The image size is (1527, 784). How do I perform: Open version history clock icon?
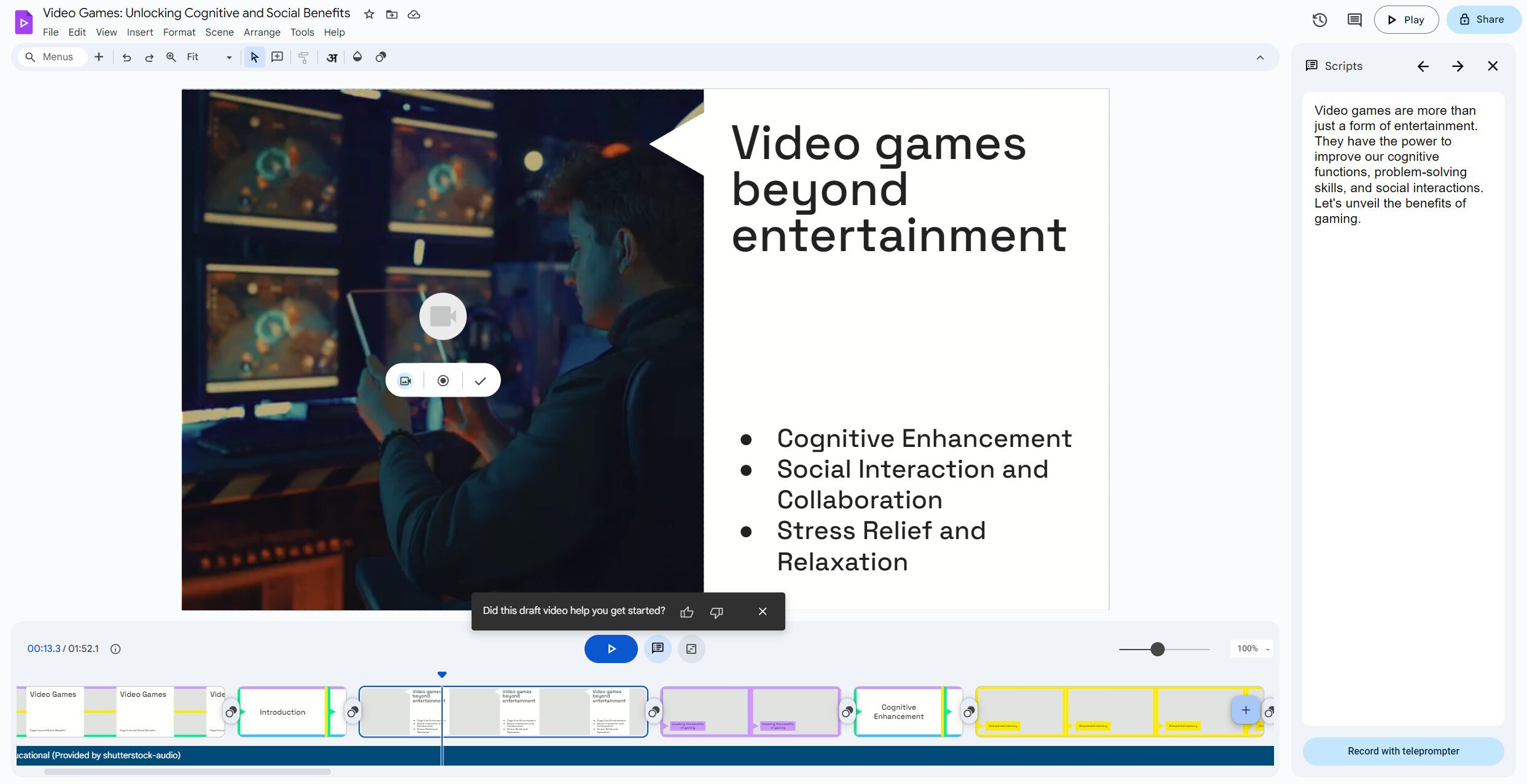tap(1319, 20)
